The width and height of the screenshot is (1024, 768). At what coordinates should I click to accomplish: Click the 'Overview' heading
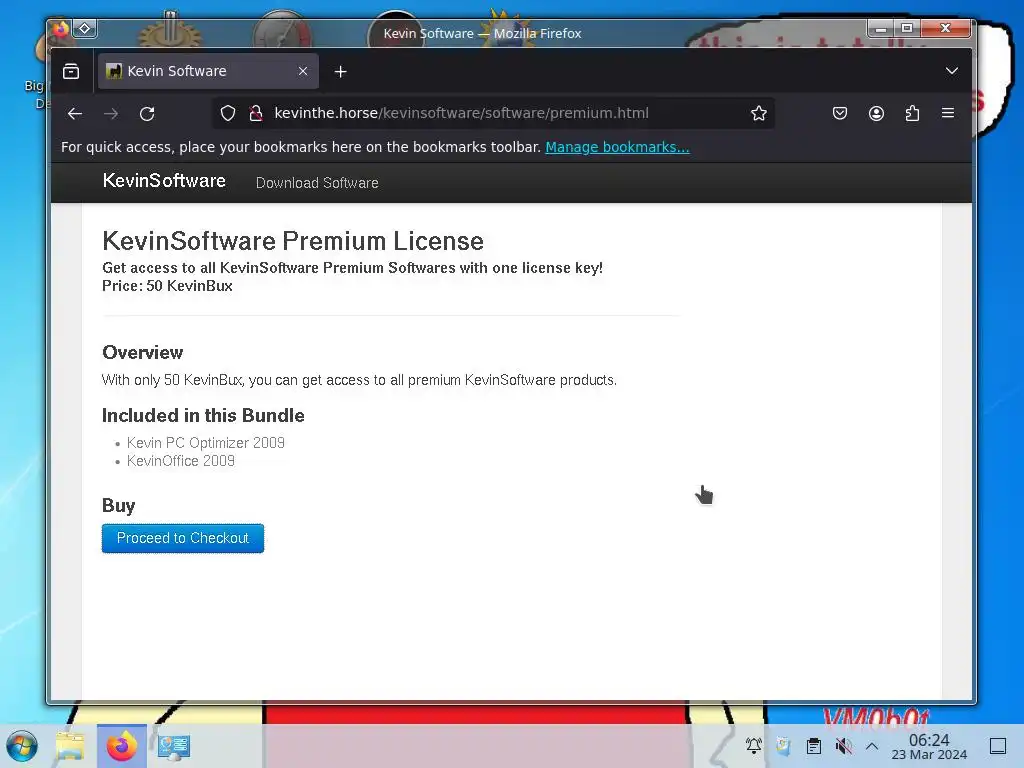142,353
